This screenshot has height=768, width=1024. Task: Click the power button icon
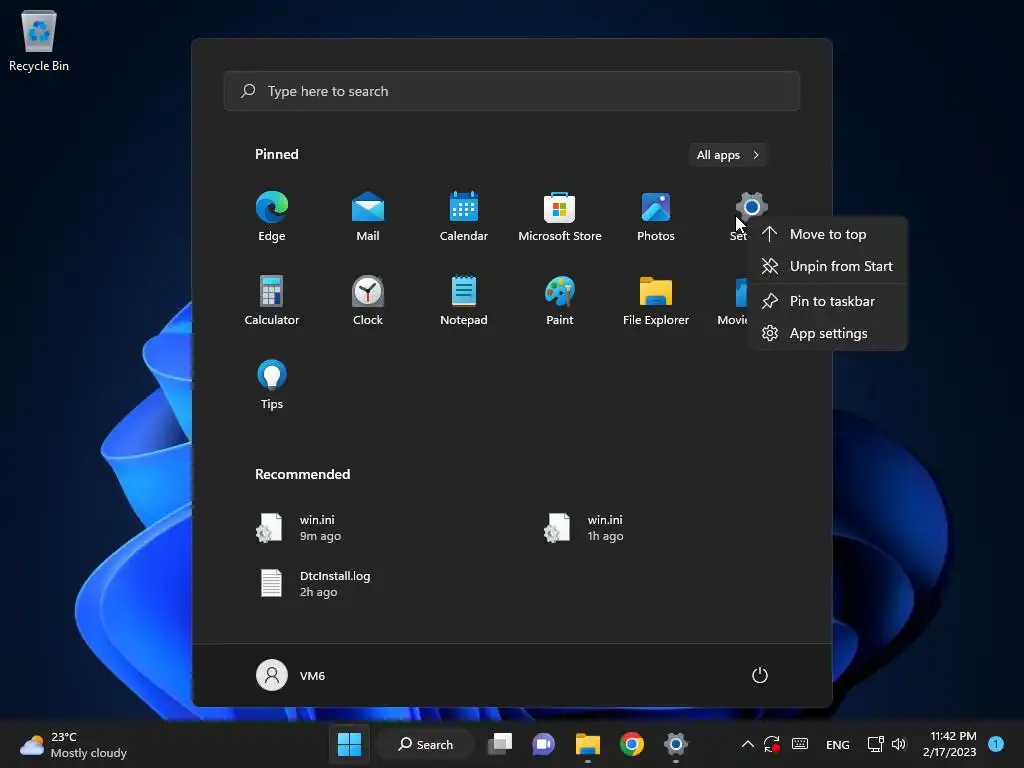[x=760, y=675]
